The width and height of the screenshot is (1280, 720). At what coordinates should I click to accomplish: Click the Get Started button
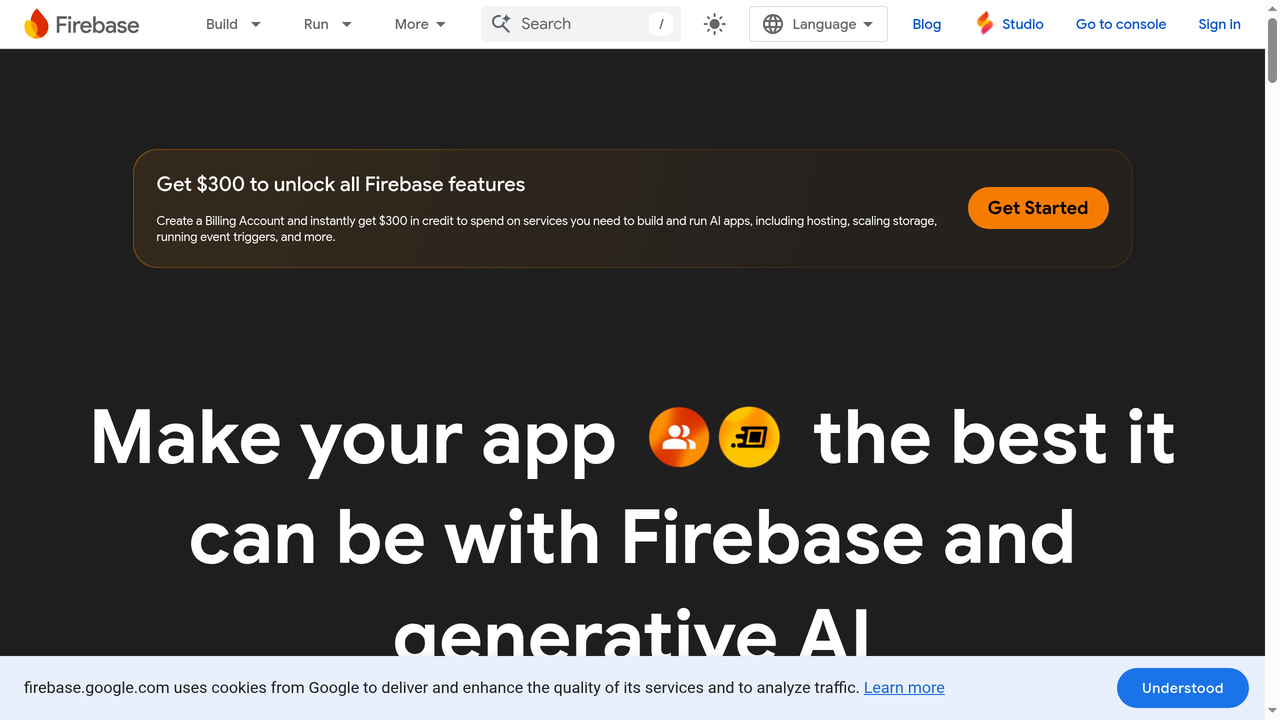point(1038,208)
